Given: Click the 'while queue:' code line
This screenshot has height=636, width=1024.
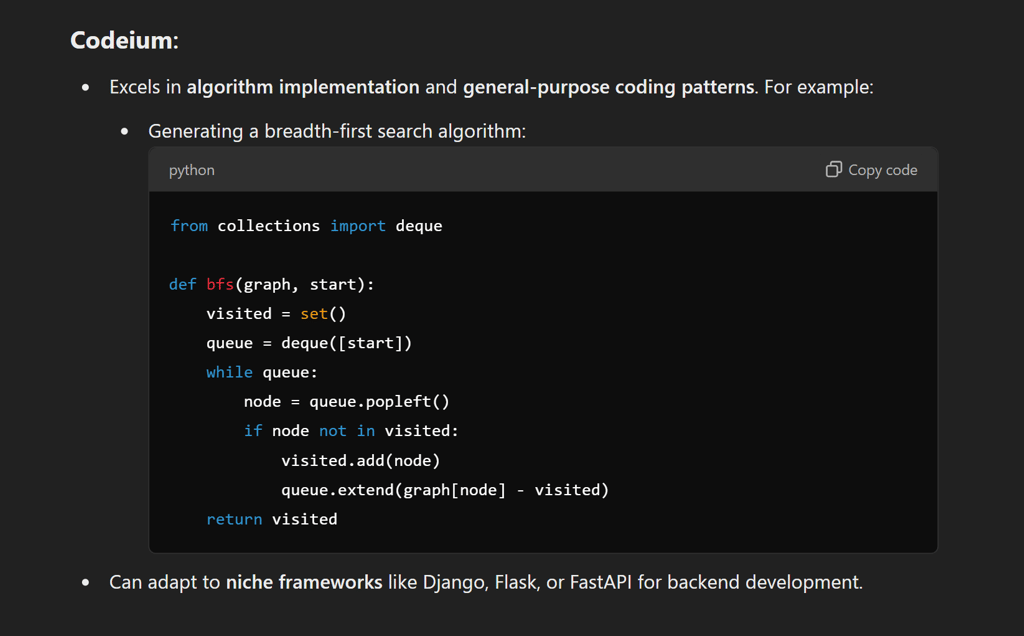Looking at the screenshot, I should (x=262, y=372).
